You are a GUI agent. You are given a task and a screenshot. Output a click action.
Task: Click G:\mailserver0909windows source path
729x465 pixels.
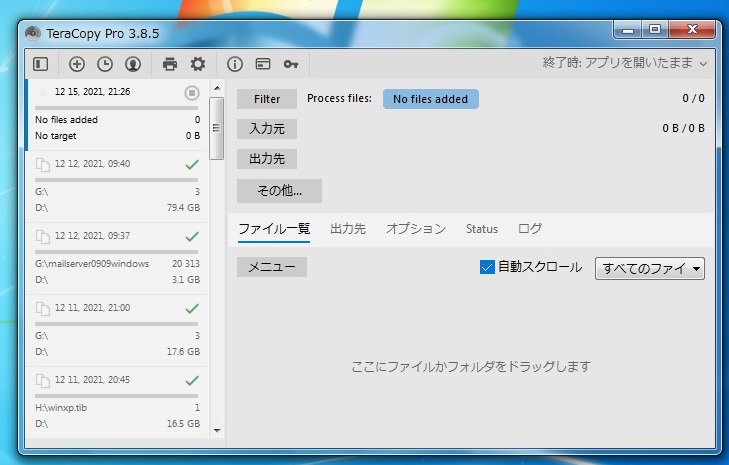click(92, 264)
